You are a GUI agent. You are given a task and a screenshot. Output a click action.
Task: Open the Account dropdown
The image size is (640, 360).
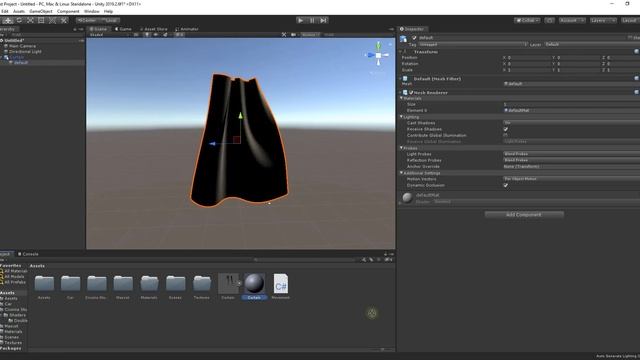[572, 20]
